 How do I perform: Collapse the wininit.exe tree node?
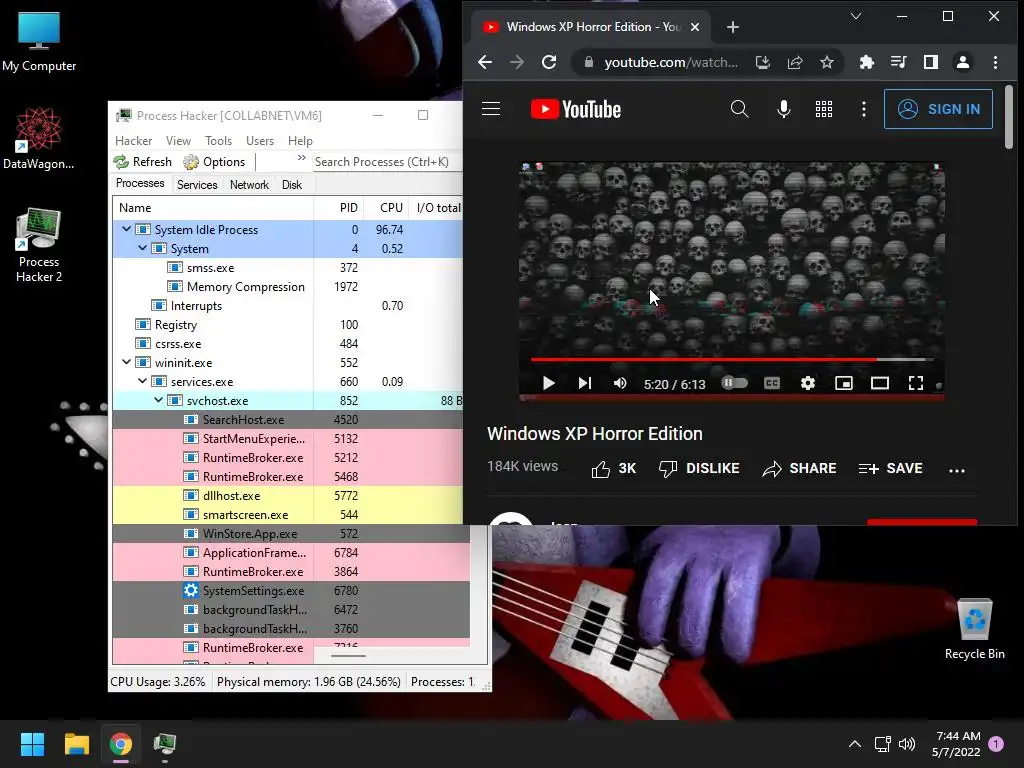coord(127,362)
